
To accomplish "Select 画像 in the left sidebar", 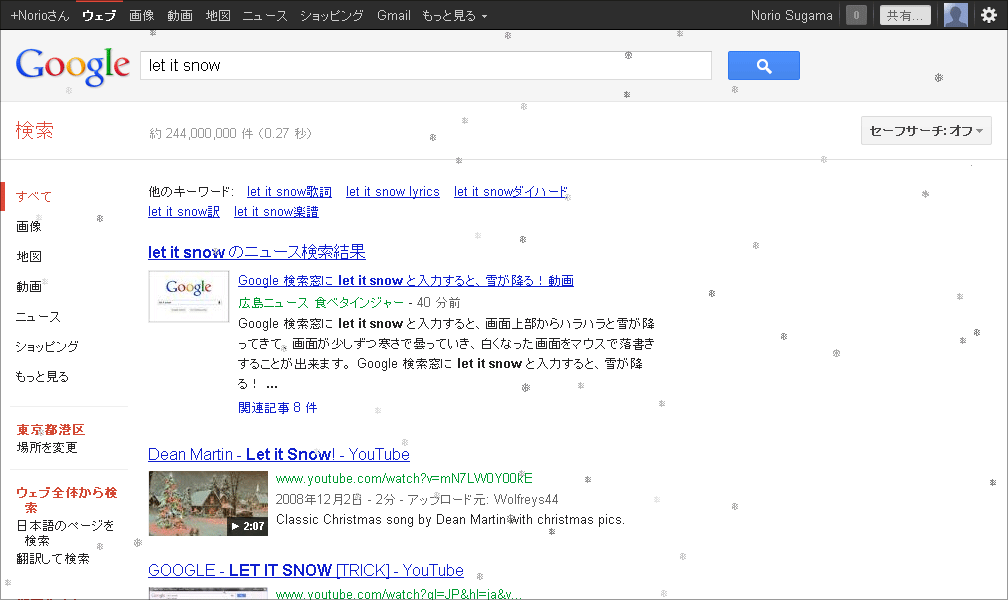I will pyautogui.click(x=29, y=226).
